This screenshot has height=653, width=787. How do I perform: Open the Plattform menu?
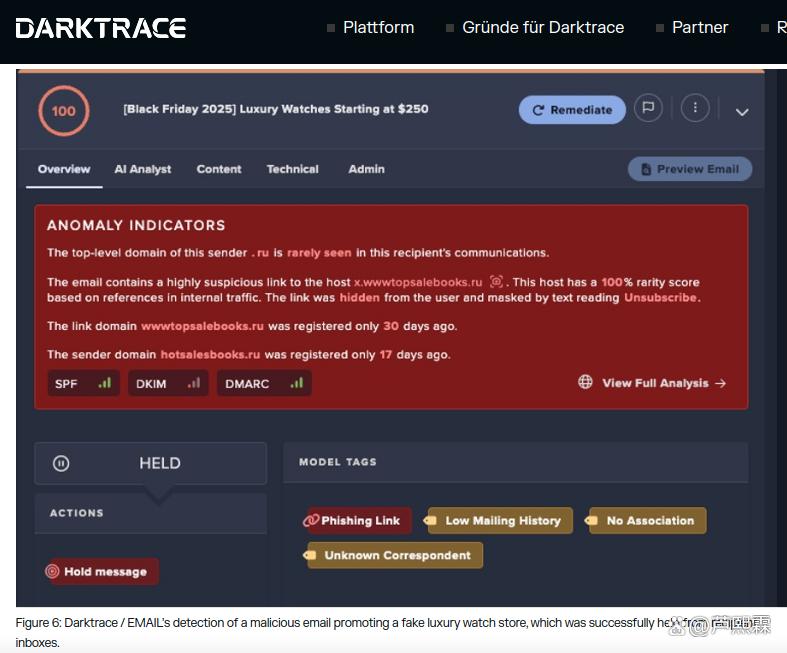378,27
